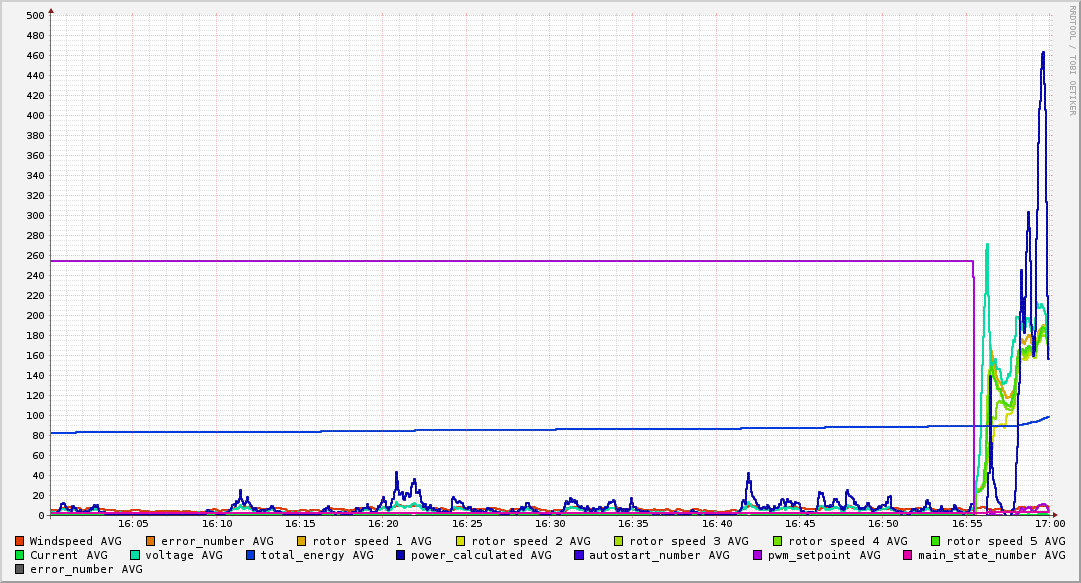1081x583 pixels.
Task: Pick the rotor speed 4 AVG legend square
Action: tap(778, 541)
